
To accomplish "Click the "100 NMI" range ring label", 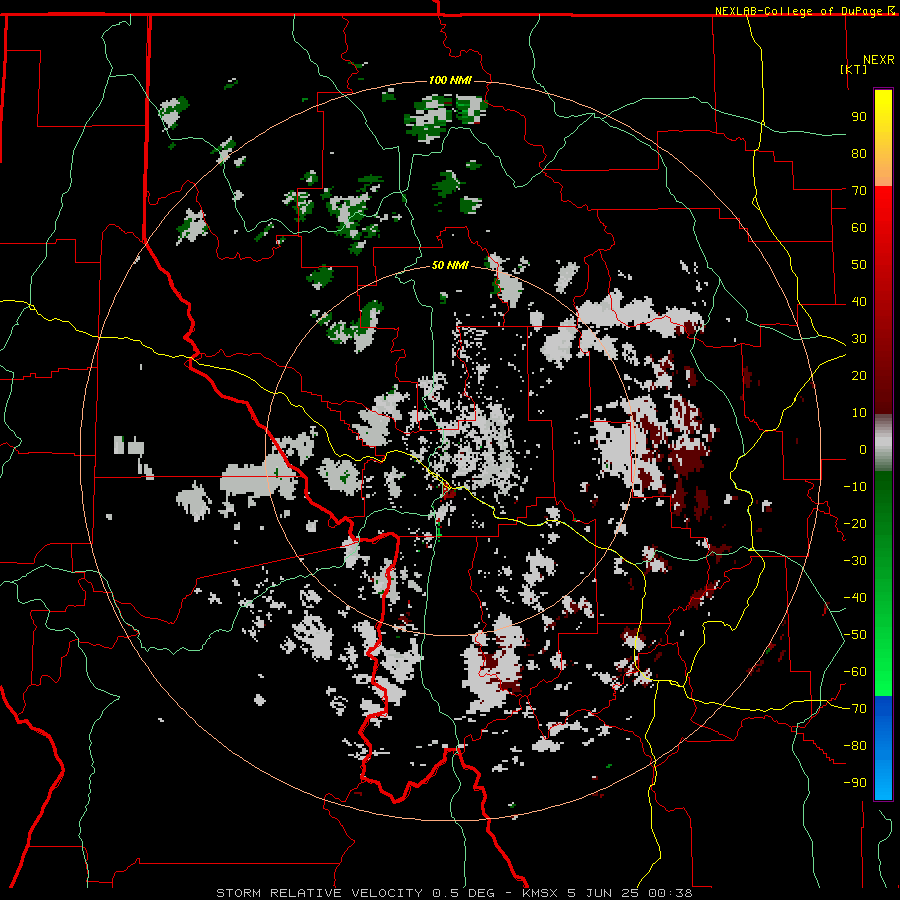I will pos(450,80).
